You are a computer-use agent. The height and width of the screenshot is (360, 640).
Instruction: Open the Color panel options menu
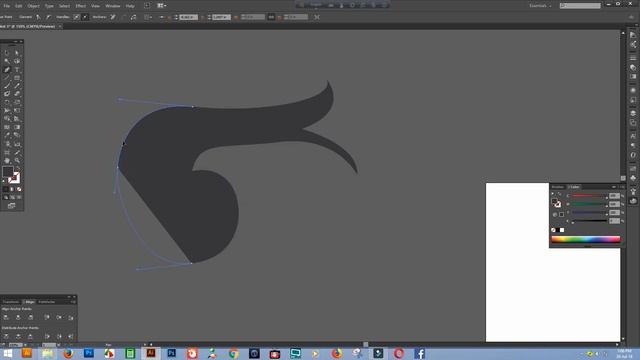tap(622, 187)
